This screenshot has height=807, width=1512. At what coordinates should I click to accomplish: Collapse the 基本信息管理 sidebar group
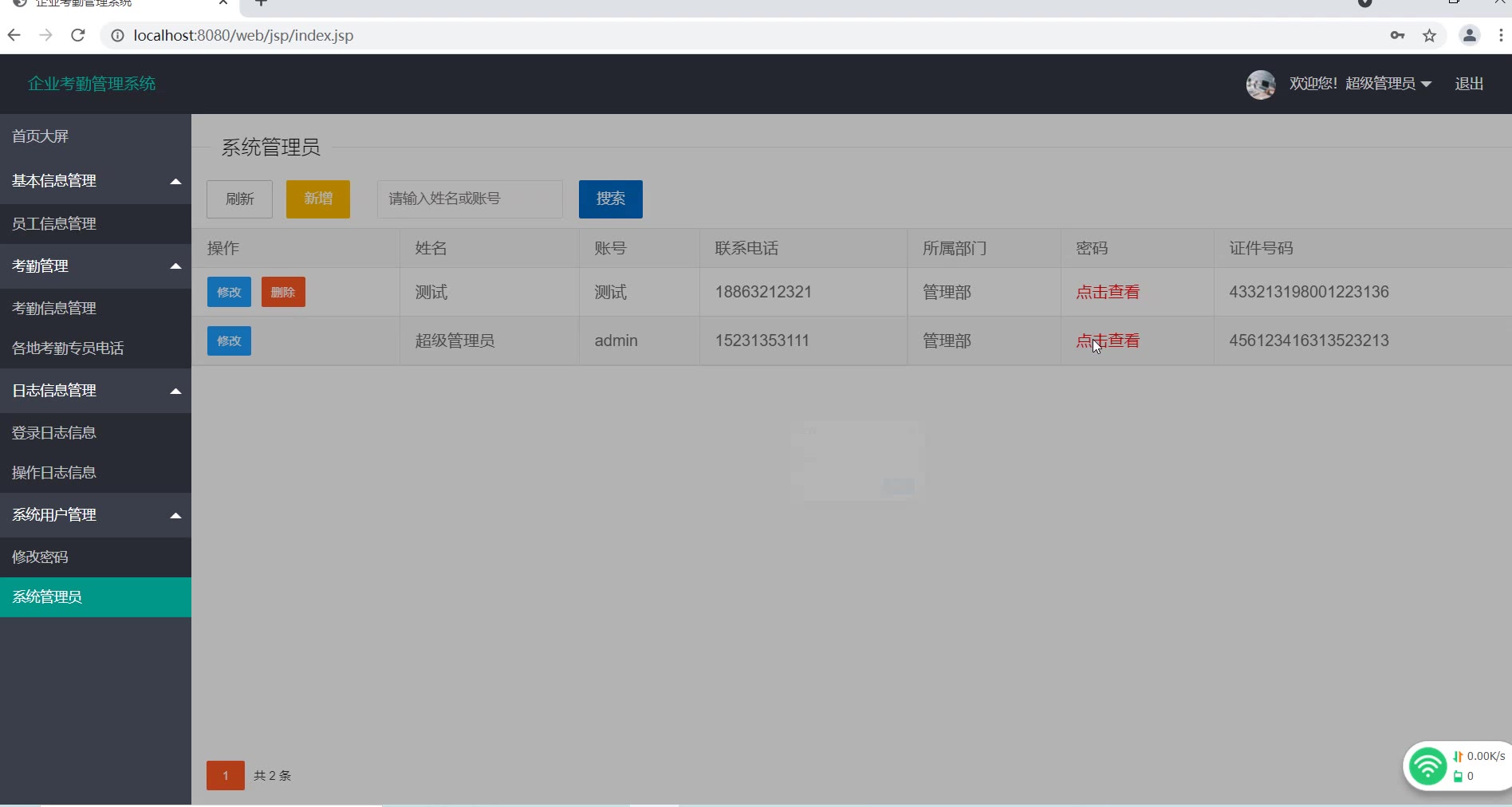[x=96, y=181]
